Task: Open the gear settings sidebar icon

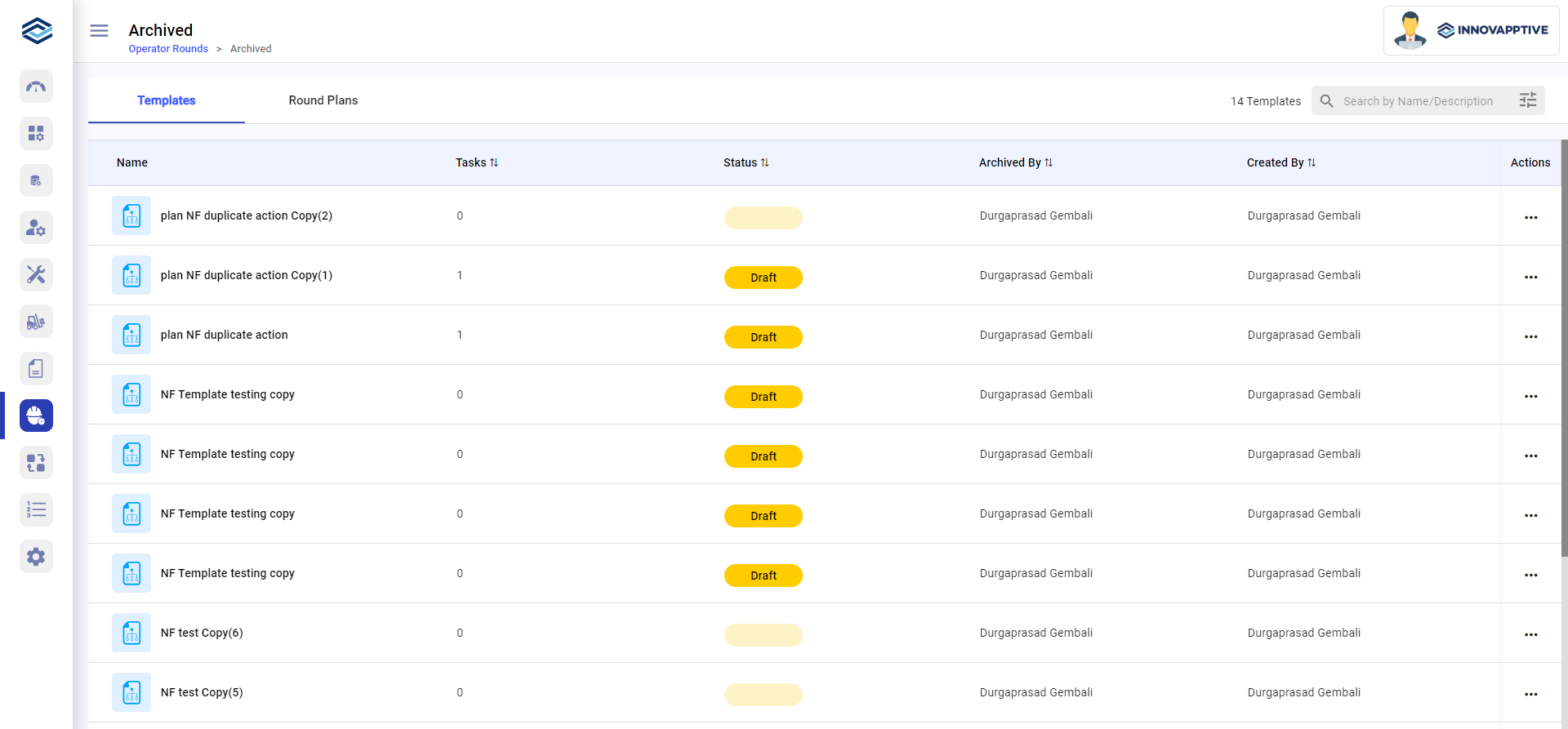Action: tap(36, 557)
